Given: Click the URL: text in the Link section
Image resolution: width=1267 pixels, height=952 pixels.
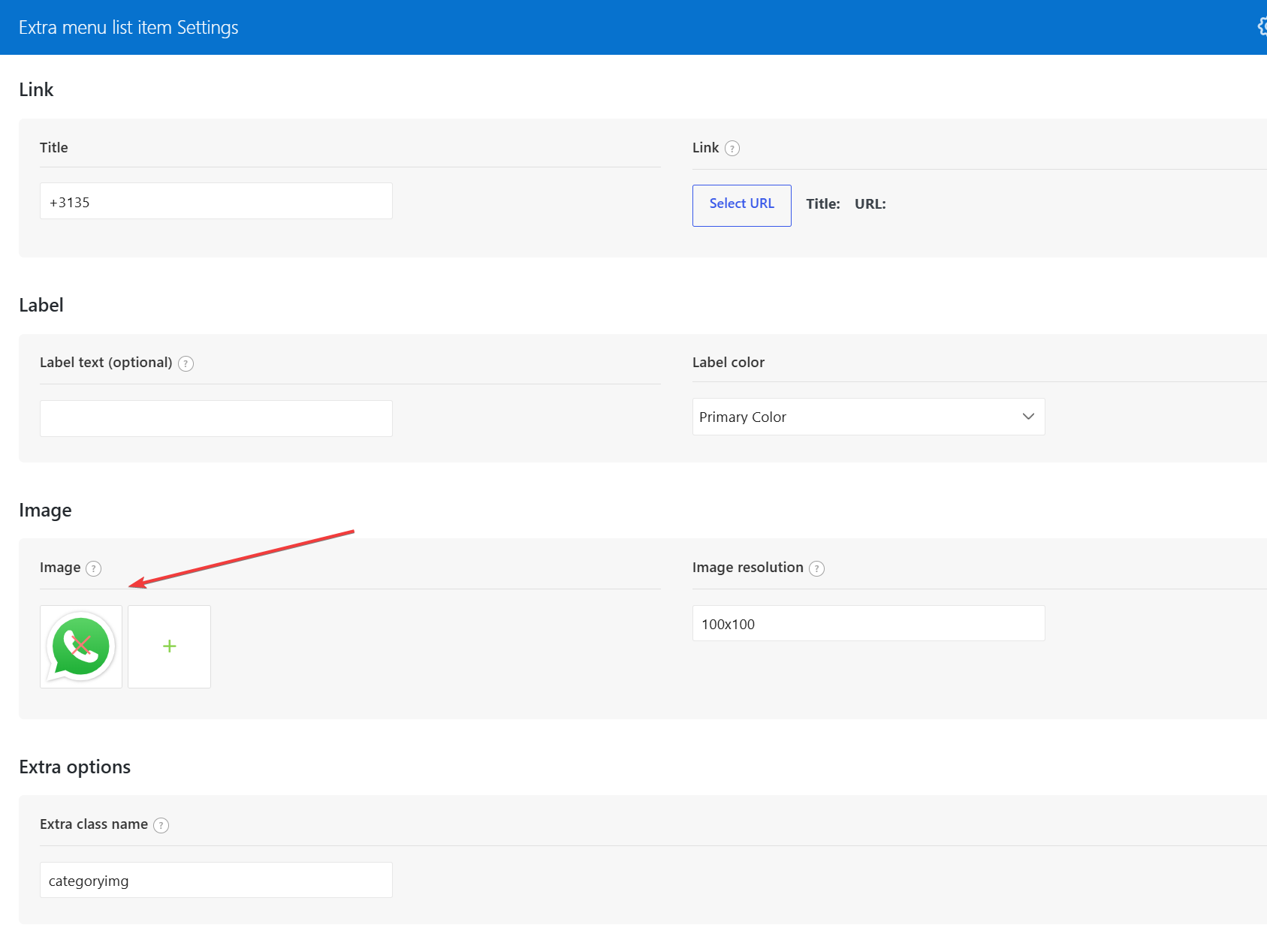Looking at the screenshot, I should tap(870, 204).
